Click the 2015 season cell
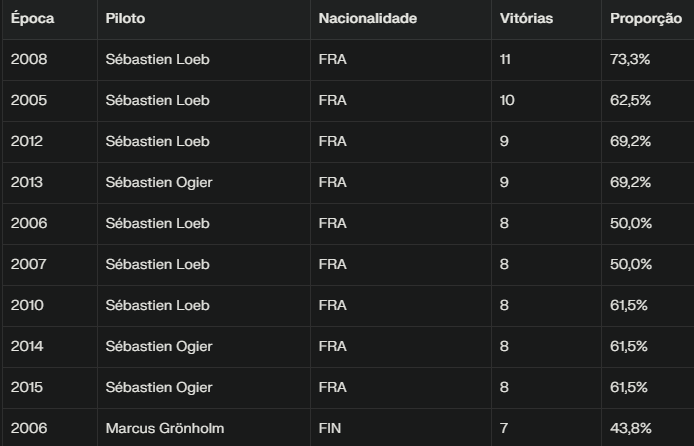This screenshot has height=446, width=694. [x=29, y=387]
